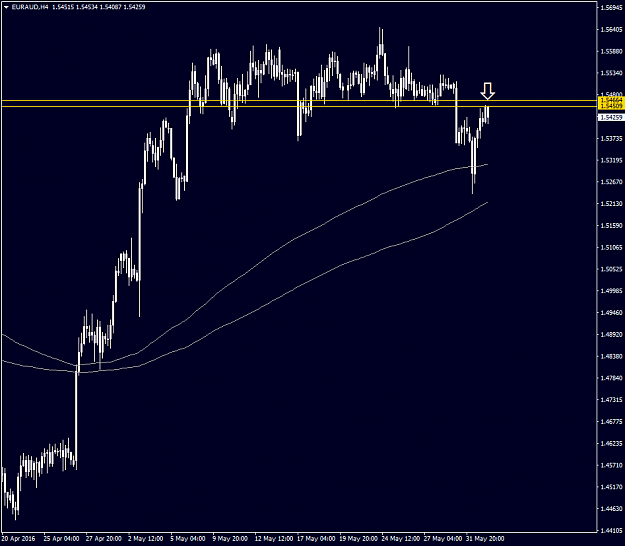
Task: Click price scale label 1.46235
Action: [611, 443]
